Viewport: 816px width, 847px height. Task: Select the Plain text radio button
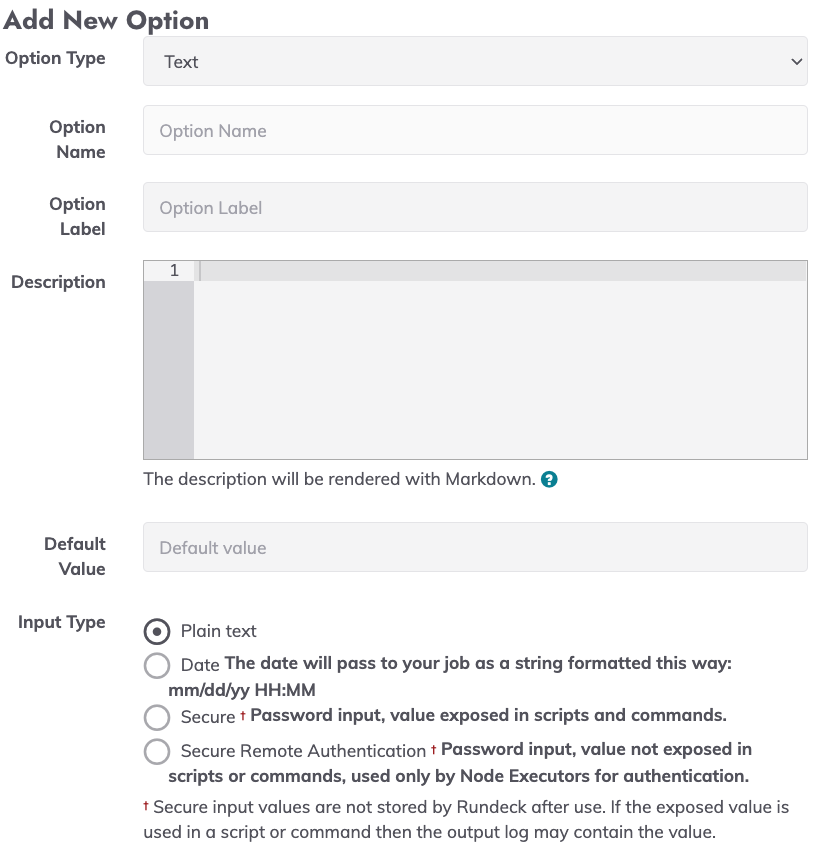click(157, 631)
